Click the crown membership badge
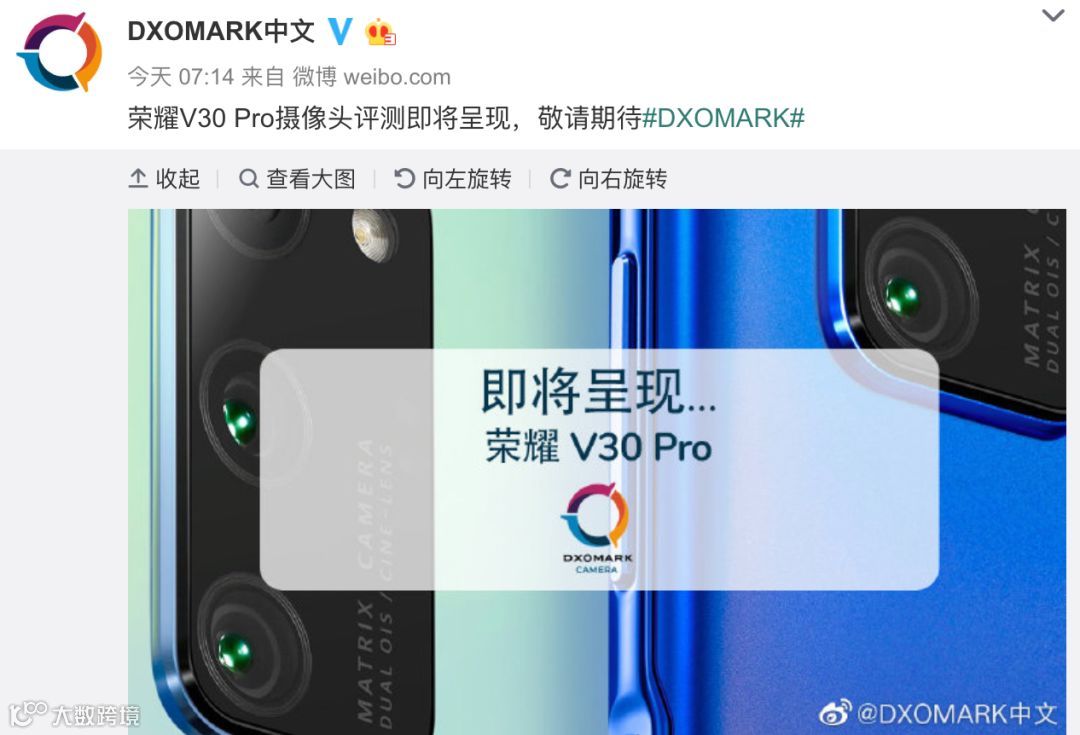 click(x=380, y=32)
